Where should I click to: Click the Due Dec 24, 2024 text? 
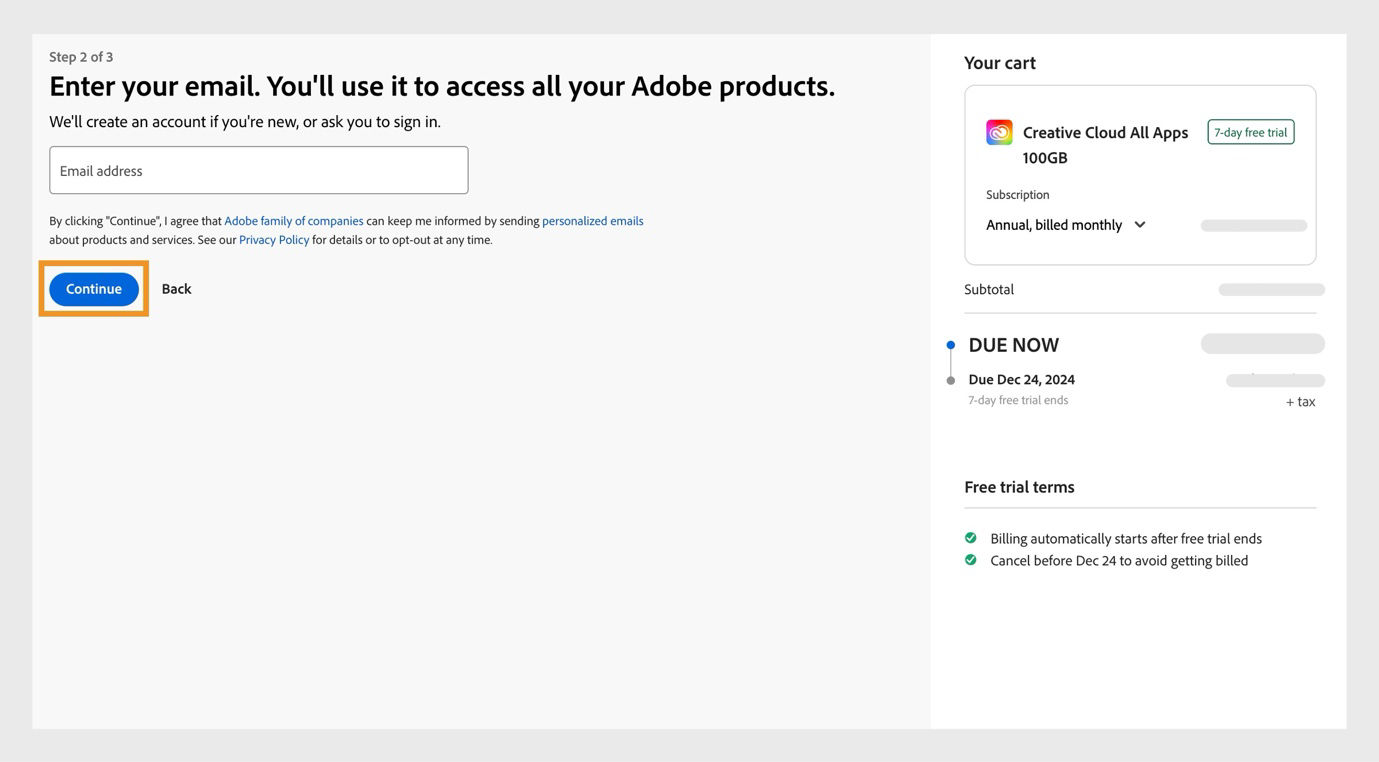[x=1022, y=380]
